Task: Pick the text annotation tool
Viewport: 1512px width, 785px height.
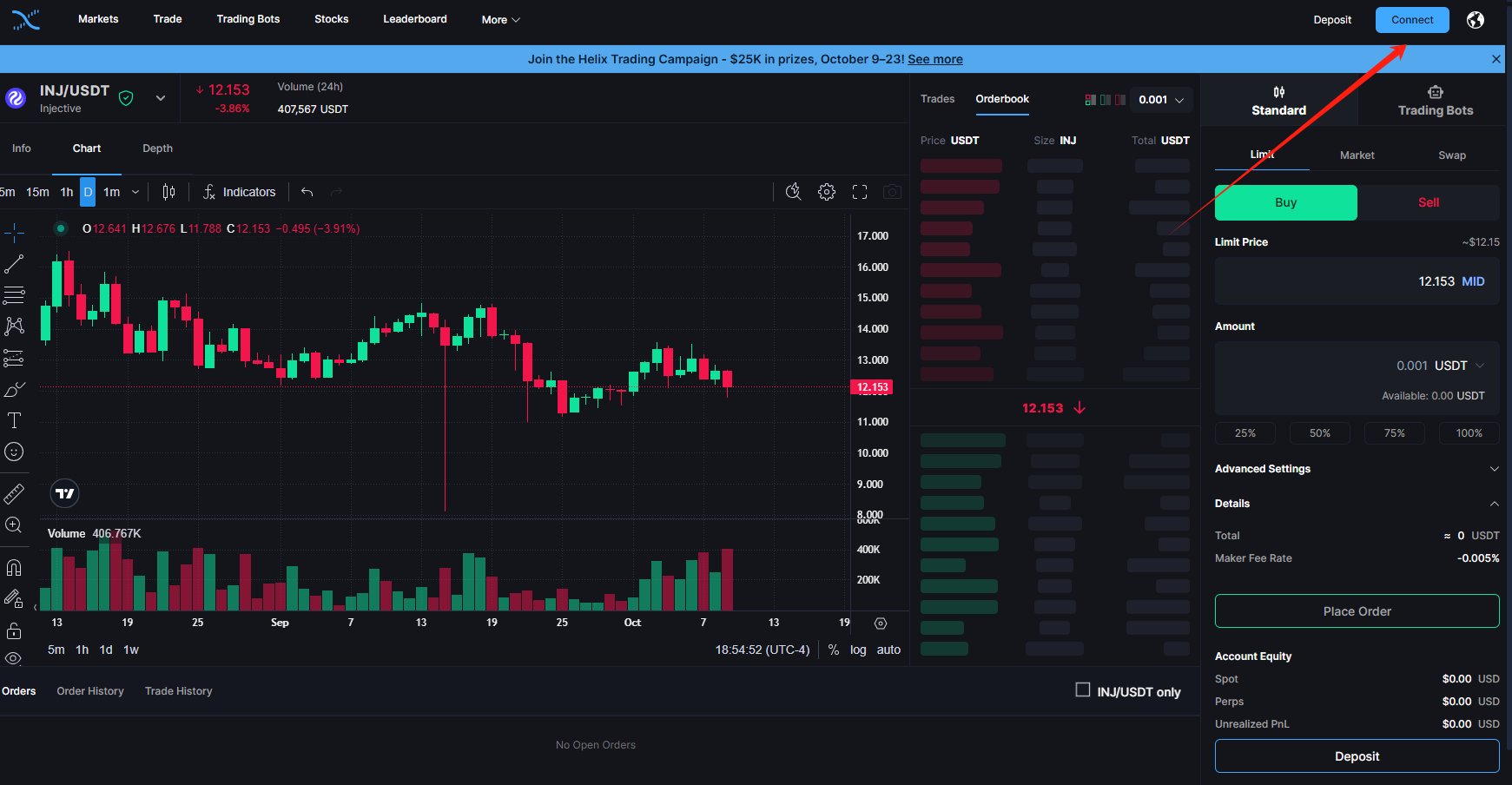Action: (14, 420)
